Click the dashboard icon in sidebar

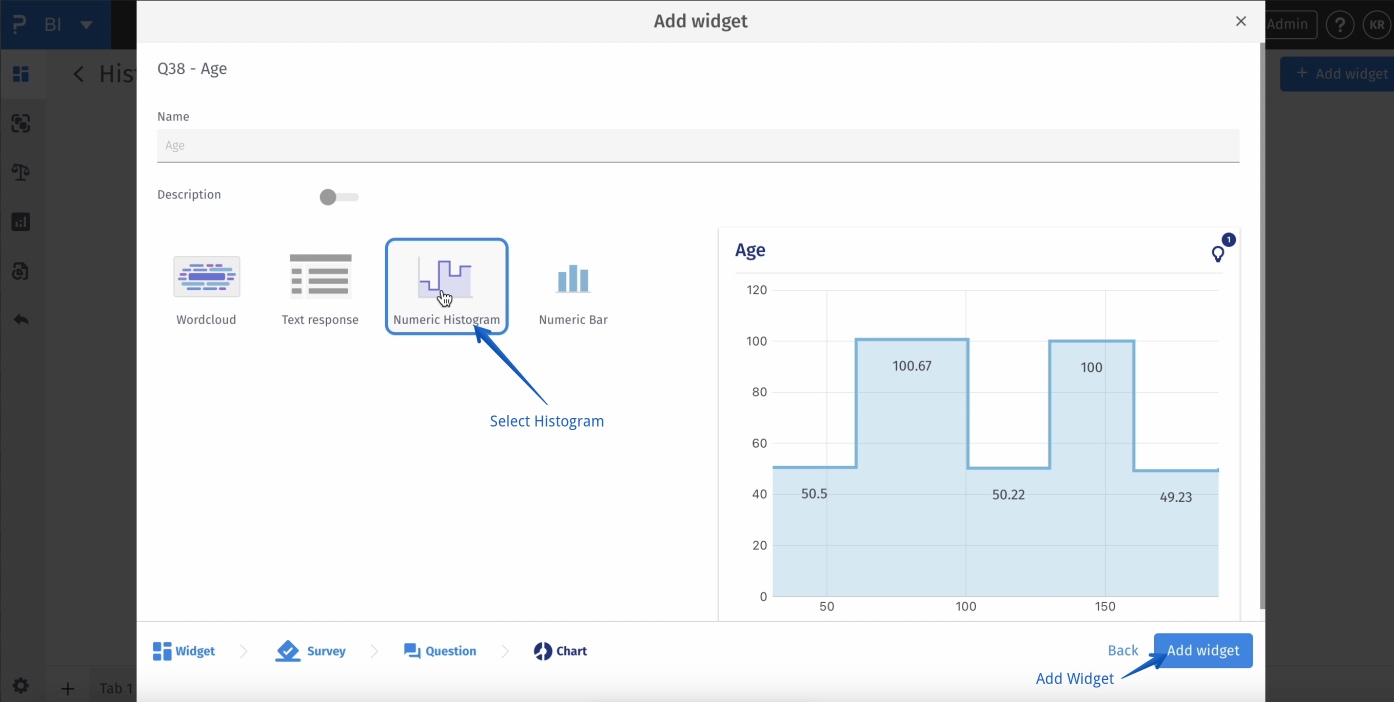pos(21,74)
